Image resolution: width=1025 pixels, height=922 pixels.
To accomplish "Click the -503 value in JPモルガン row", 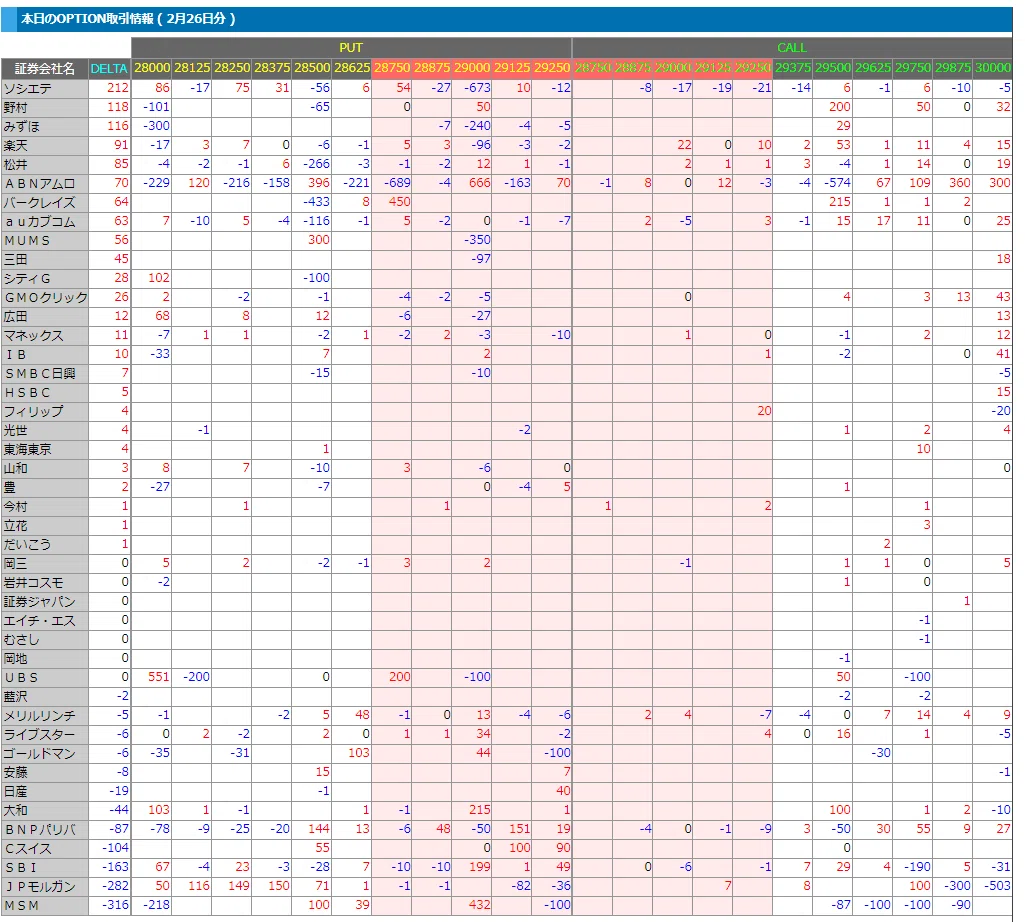I will coord(998,886).
